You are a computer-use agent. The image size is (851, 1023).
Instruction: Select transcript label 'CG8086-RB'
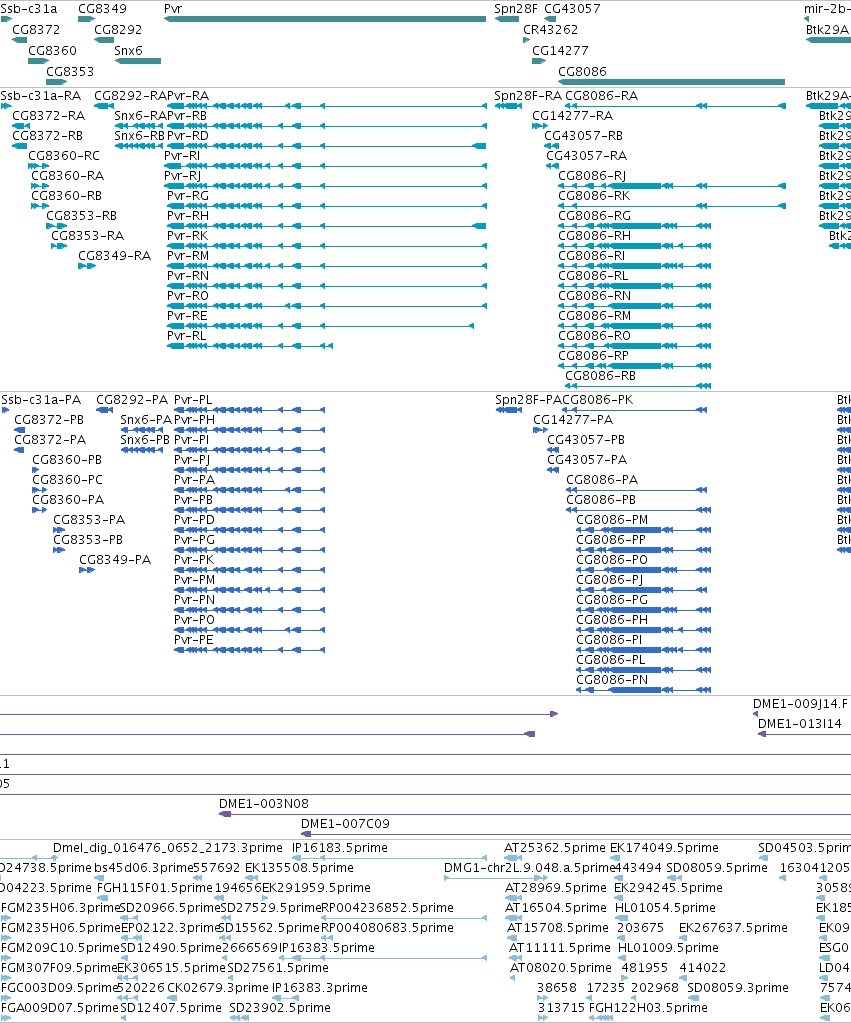(x=600, y=376)
